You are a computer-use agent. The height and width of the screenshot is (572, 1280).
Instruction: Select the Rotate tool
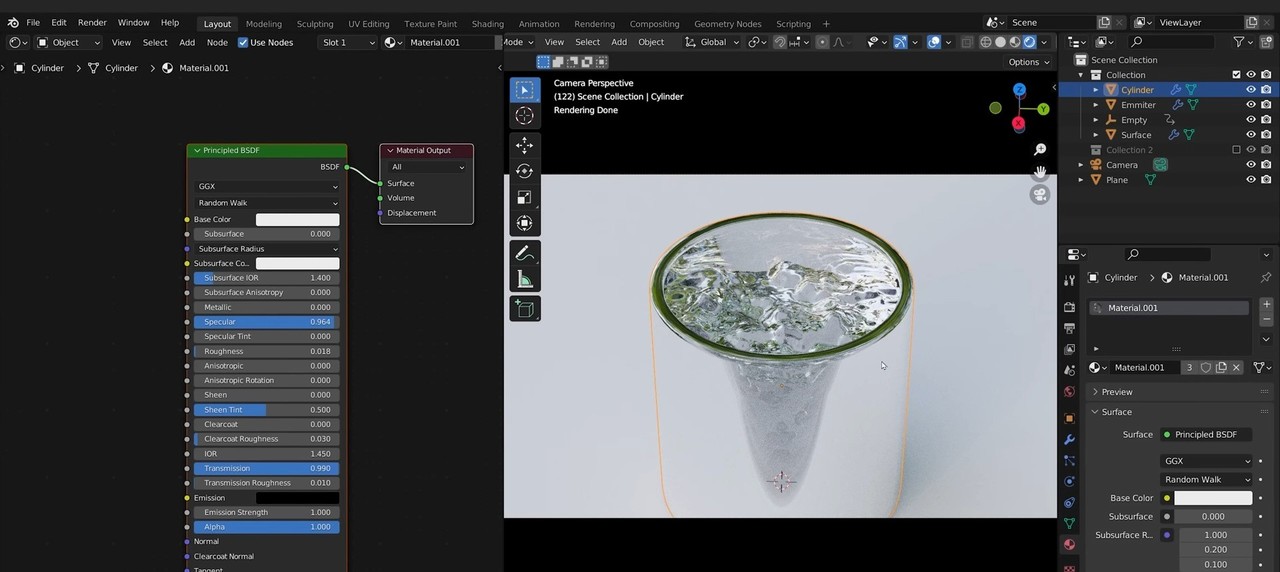coord(524,171)
